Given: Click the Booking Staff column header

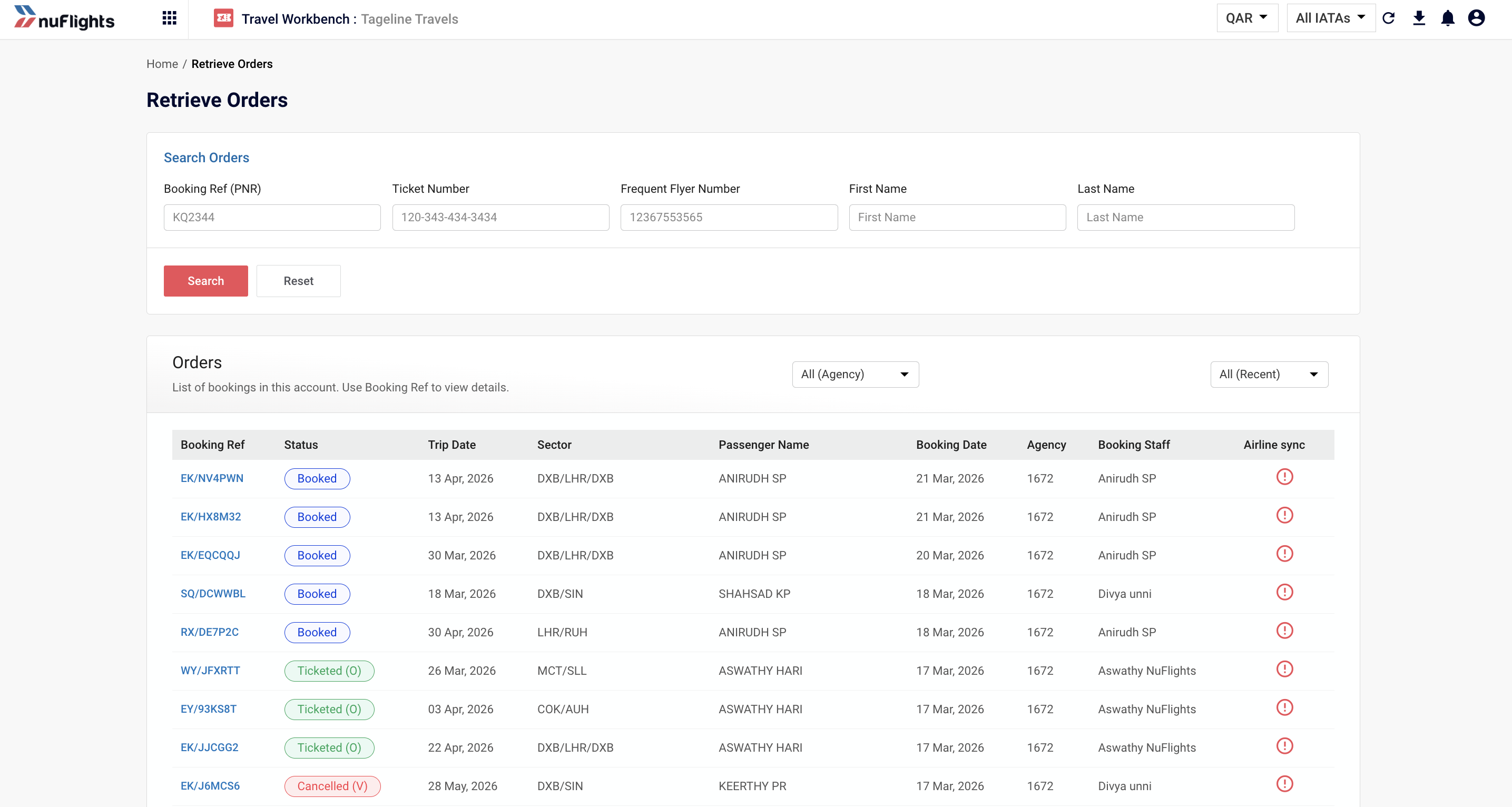Looking at the screenshot, I should [x=1133, y=445].
